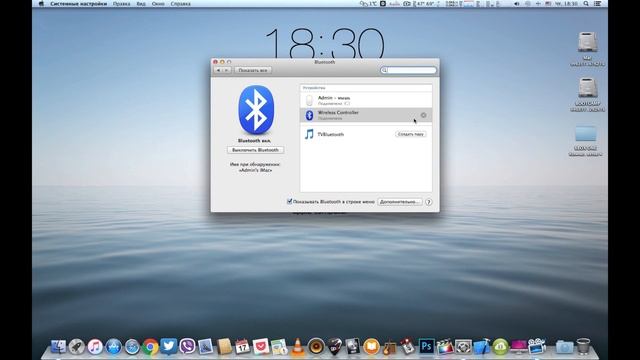Click the menu bar clock
Viewport: 640px width, 360px height.
(x=566, y=4)
